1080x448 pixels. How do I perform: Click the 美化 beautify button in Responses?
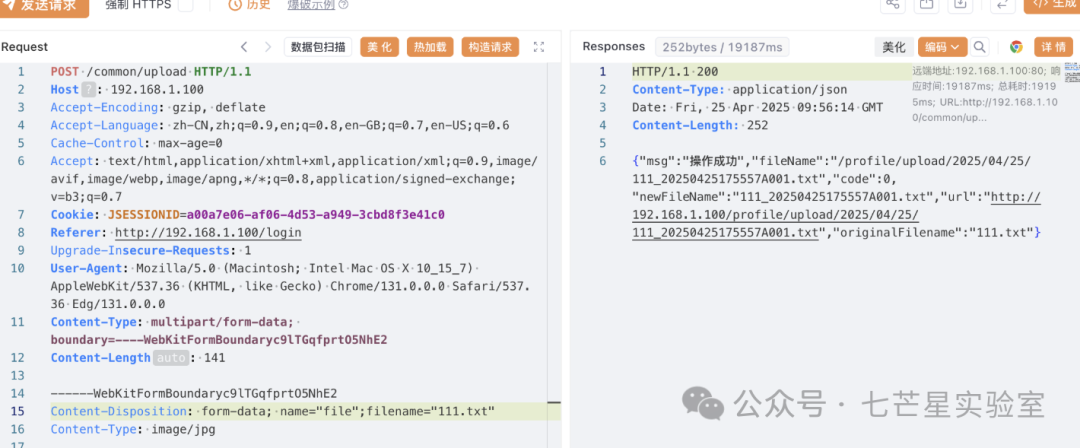(x=892, y=47)
